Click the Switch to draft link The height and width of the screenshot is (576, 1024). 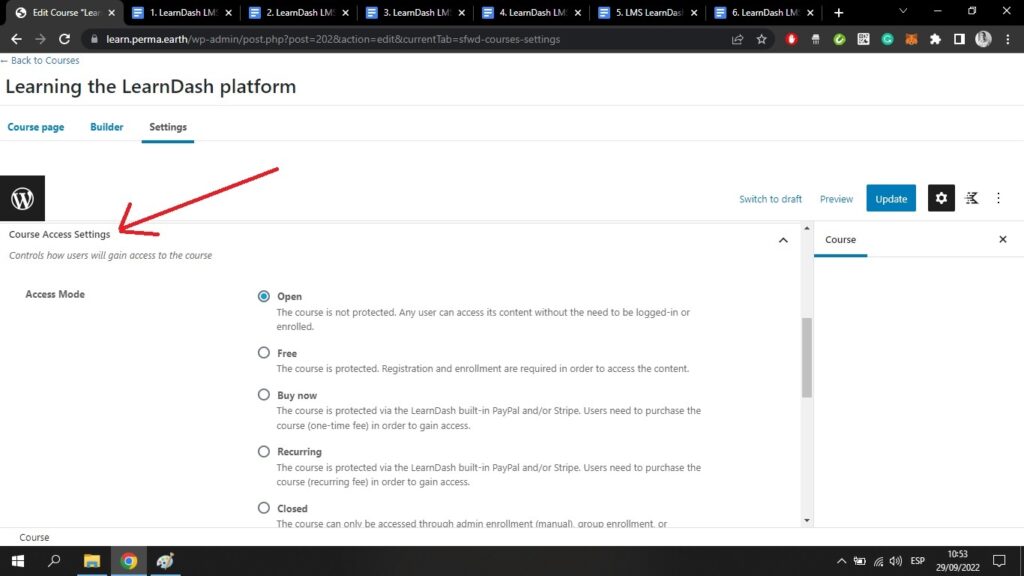[770, 199]
